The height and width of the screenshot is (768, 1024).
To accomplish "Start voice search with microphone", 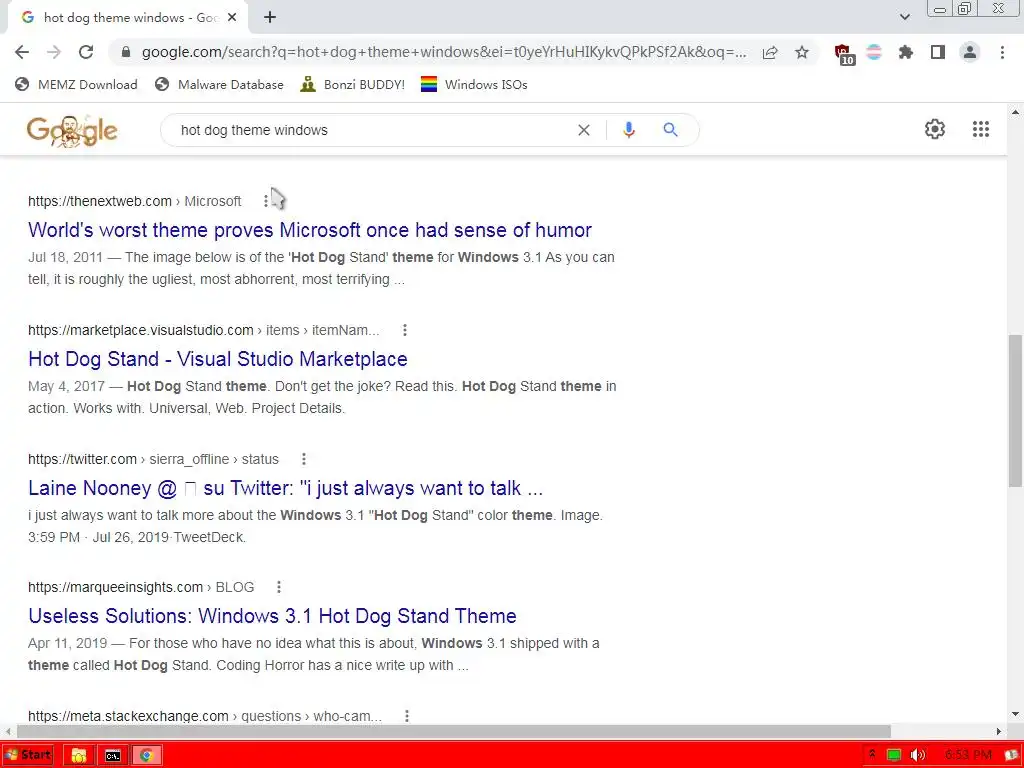I will click(x=629, y=130).
